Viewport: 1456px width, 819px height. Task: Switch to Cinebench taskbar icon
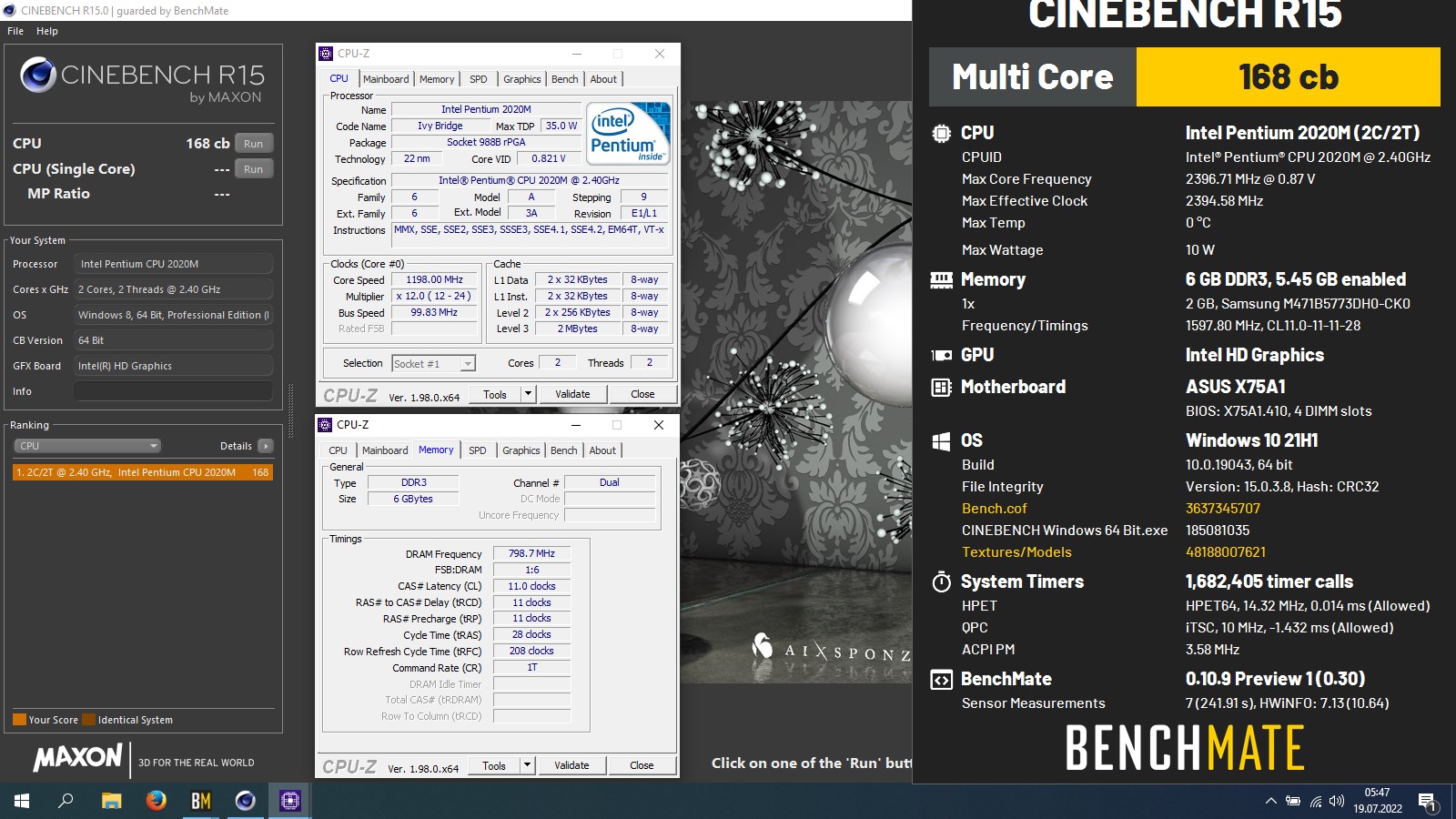pos(245,801)
